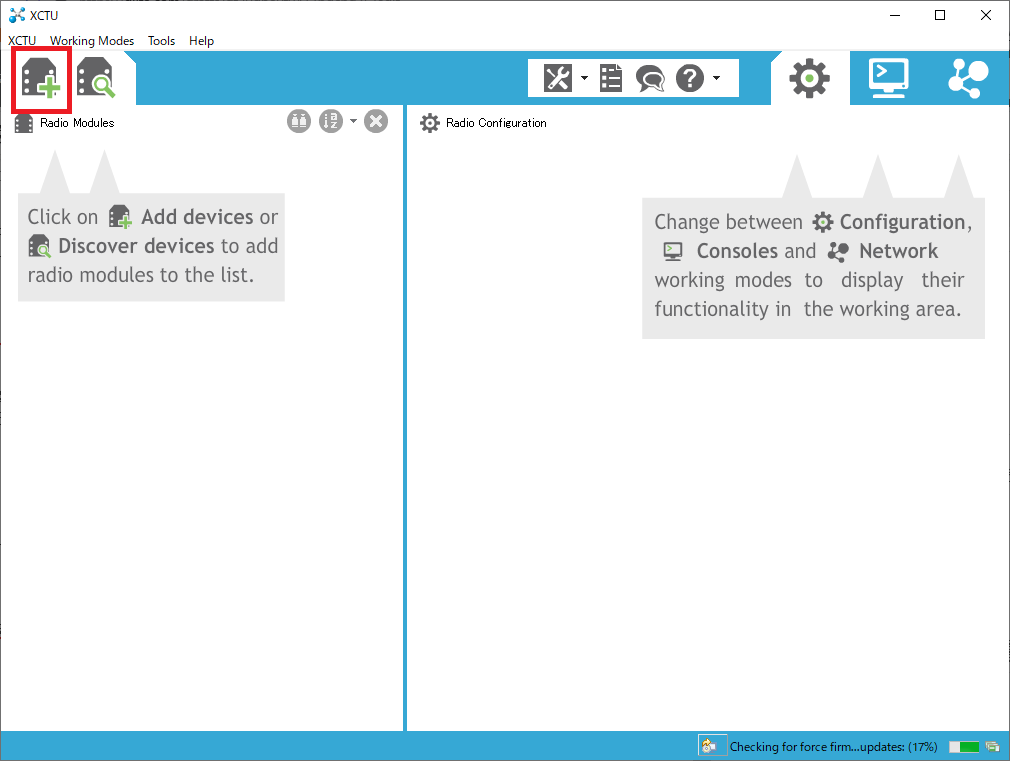Expand the Help icon dropdown arrow
The height and width of the screenshot is (761, 1010).
tap(716, 78)
